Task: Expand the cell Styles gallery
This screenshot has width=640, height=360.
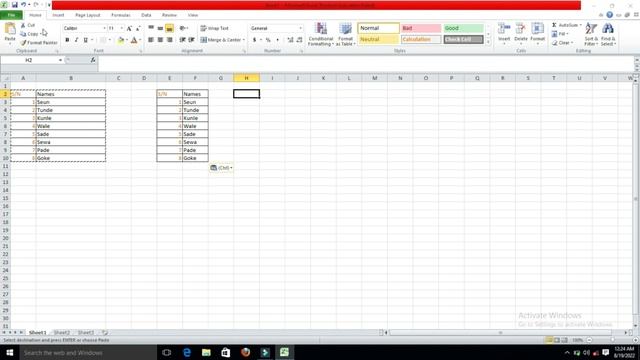Action: (x=488, y=42)
